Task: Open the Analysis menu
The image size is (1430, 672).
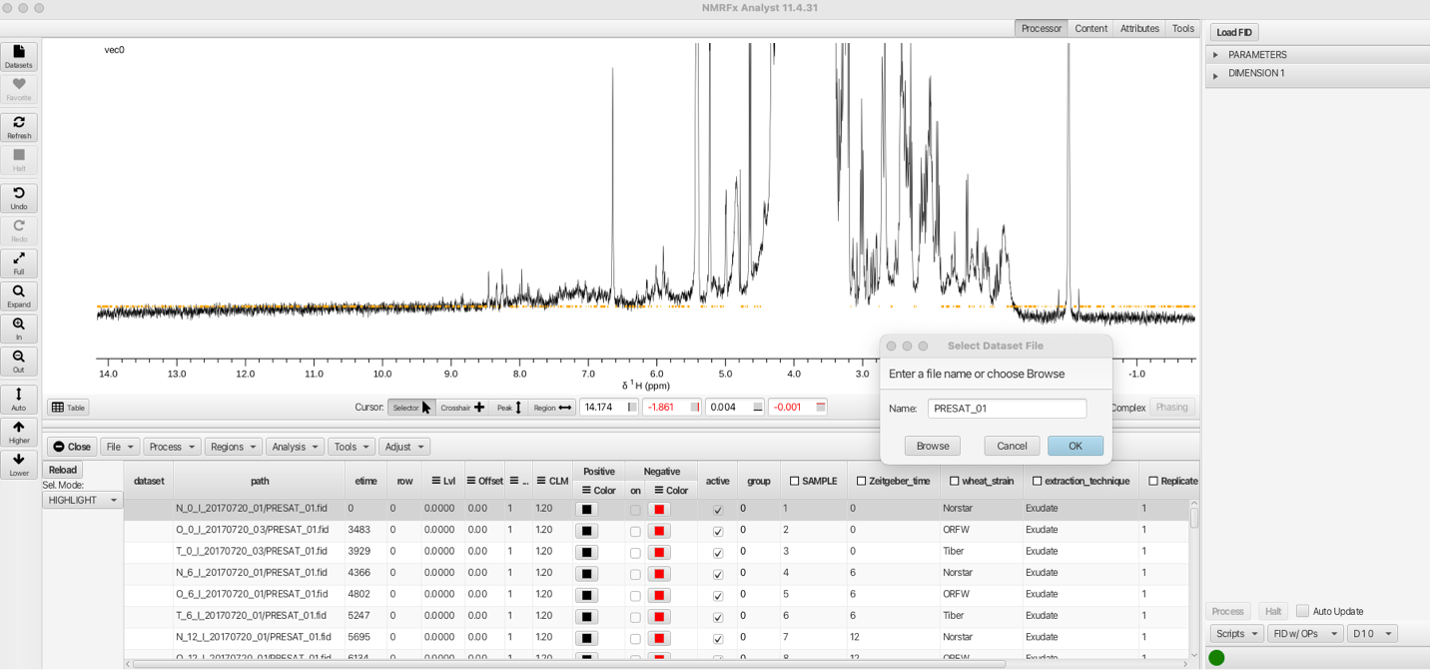Action: pos(294,447)
